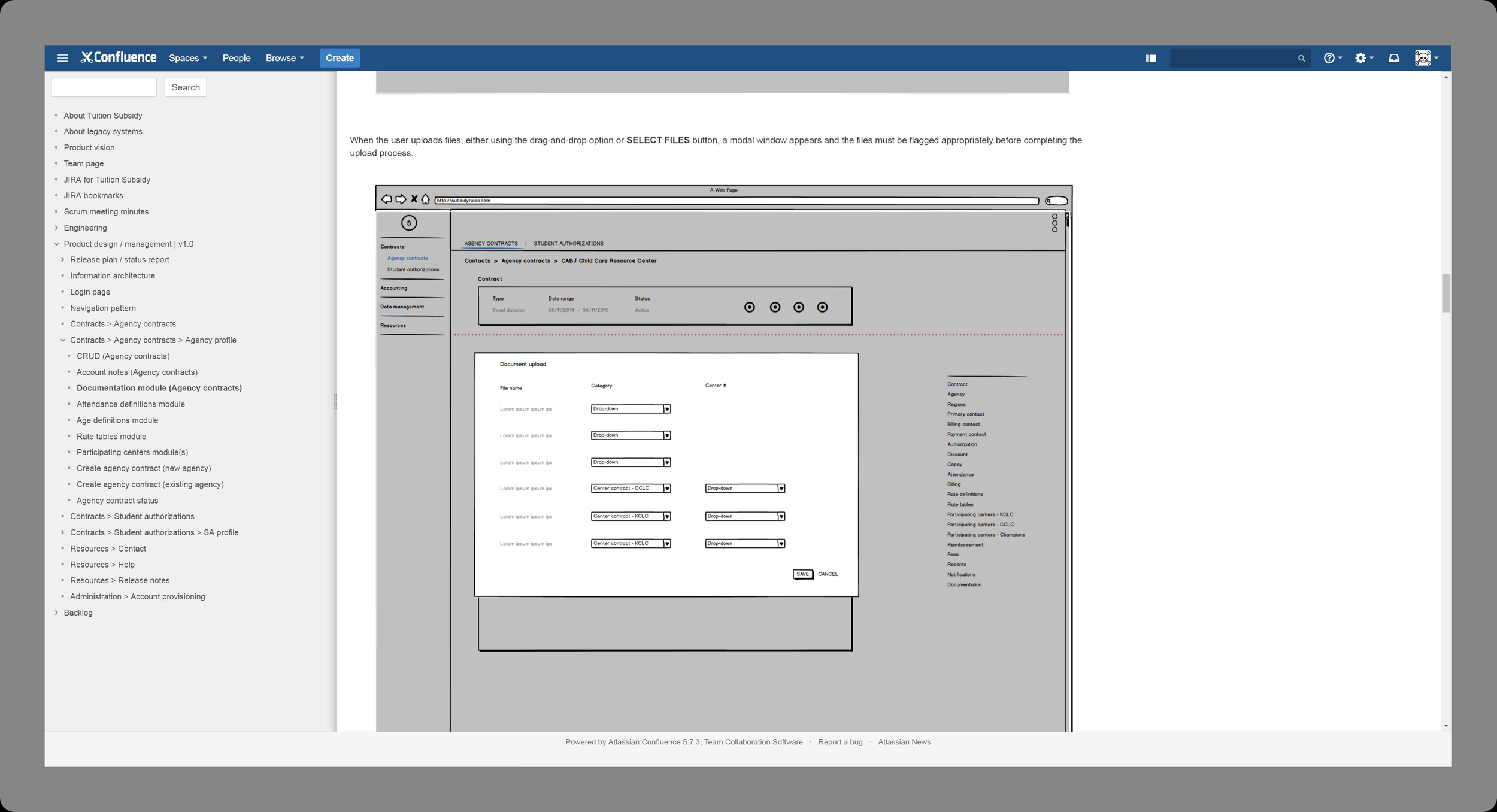This screenshot has width=1497, height=812.
Task: Open the notifications inbox tray icon
Action: point(1394,58)
